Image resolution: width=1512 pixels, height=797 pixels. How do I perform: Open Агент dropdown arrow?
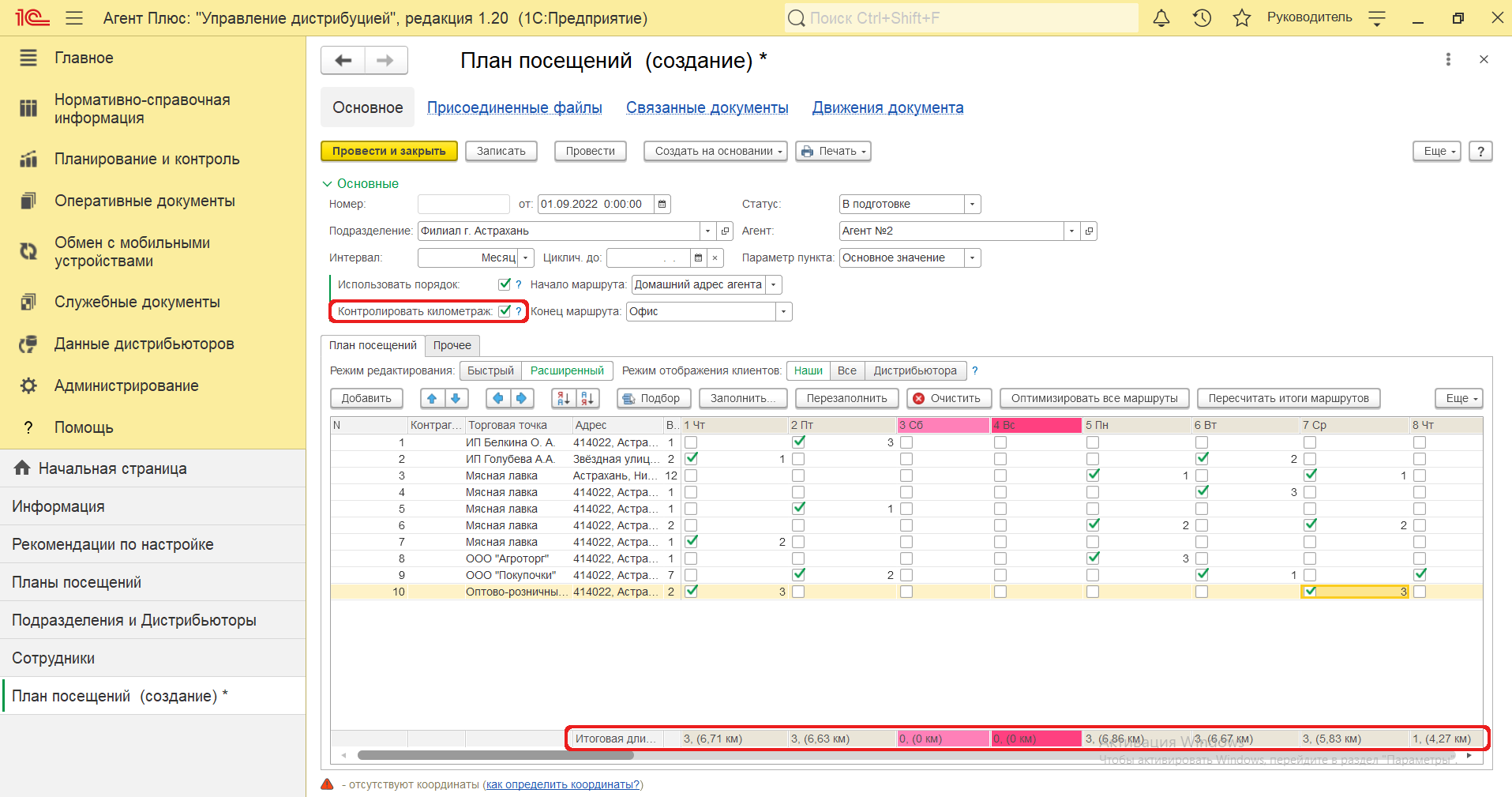[1071, 231]
